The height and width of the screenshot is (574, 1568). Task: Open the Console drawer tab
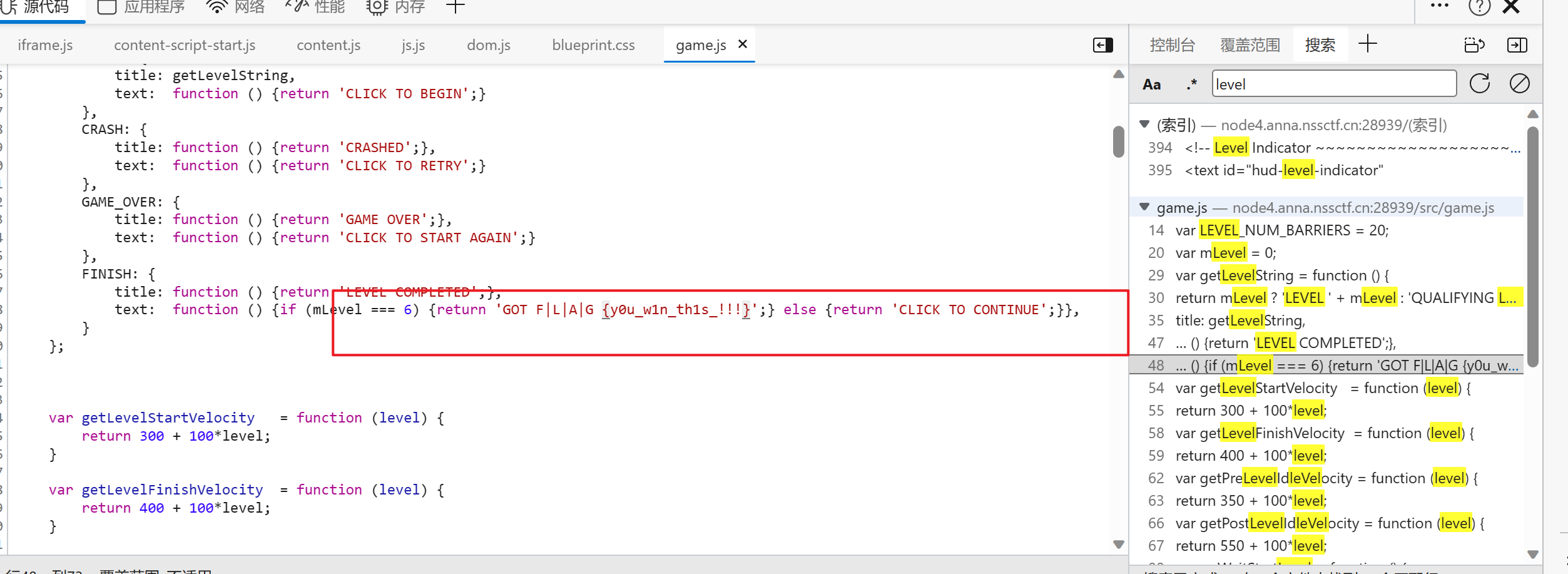(1173, 45)
